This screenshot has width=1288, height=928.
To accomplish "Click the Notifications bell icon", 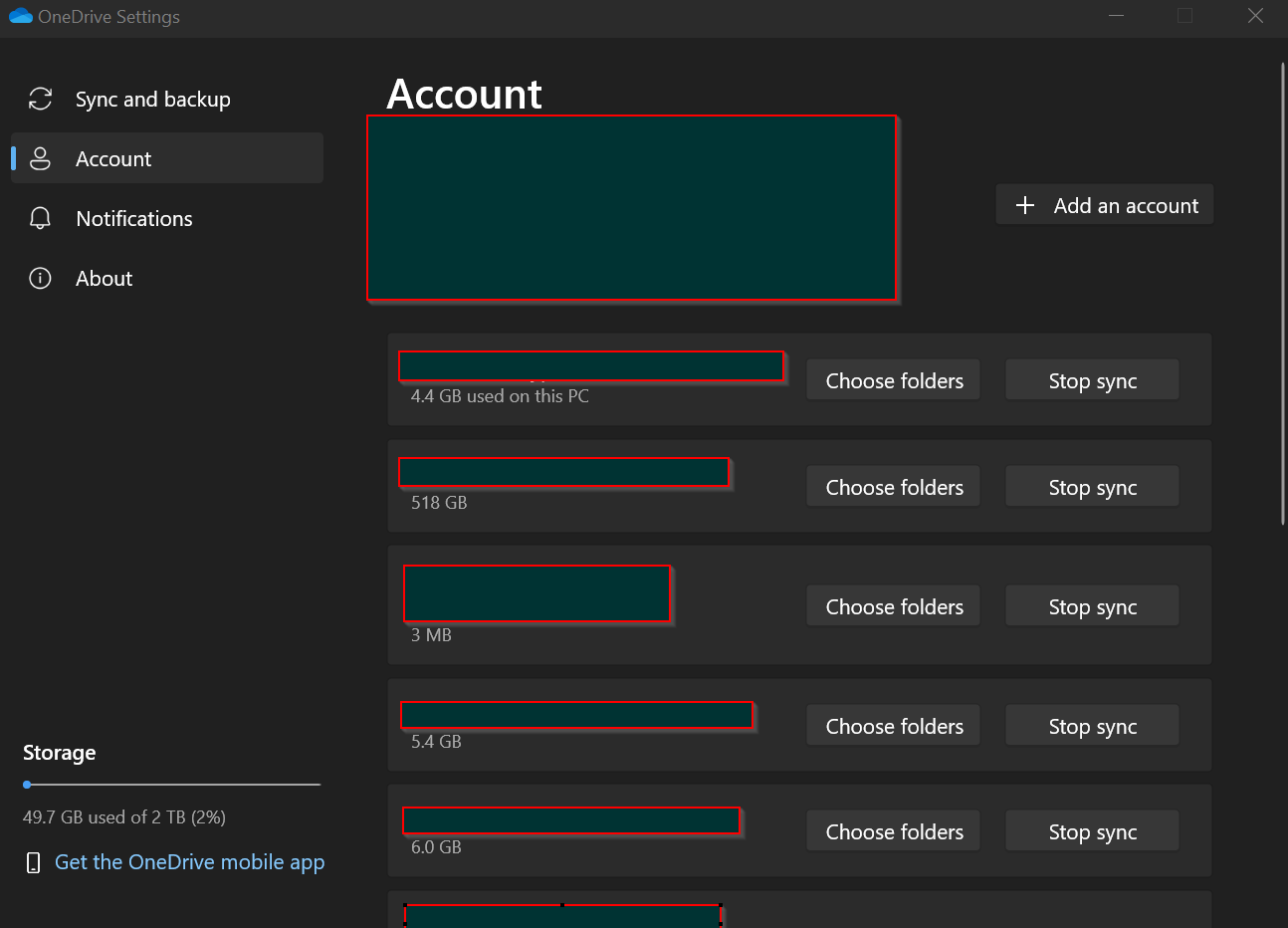I will coord(40,218).
